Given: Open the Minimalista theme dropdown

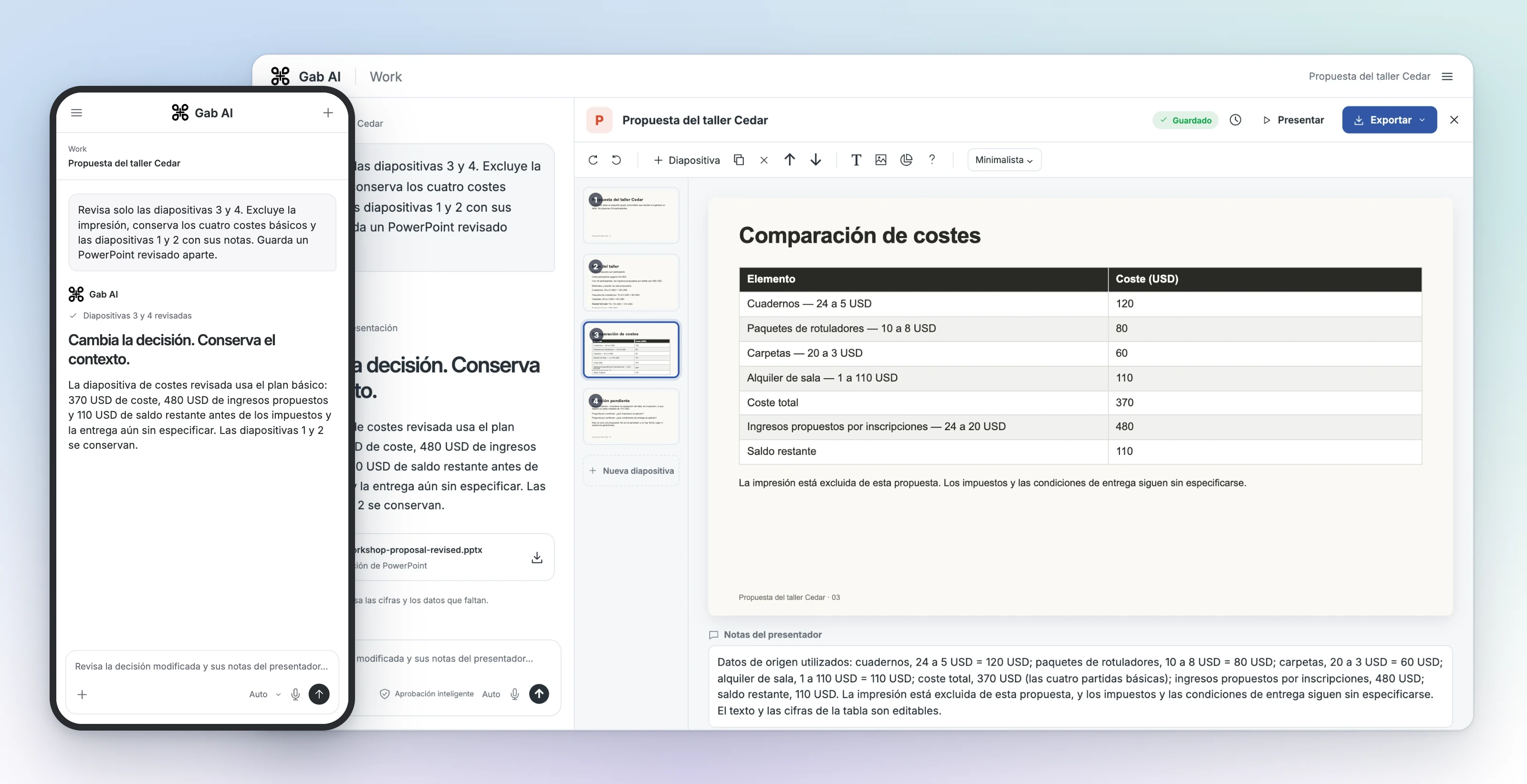Looking at the screenshot, I should pos(1004,160).
